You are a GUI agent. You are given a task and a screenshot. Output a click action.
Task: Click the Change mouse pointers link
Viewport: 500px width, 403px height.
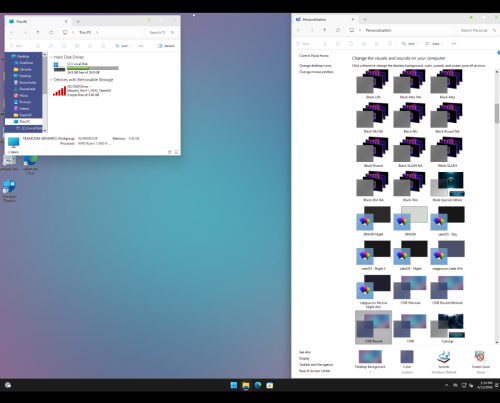click(x=316, y=72)
